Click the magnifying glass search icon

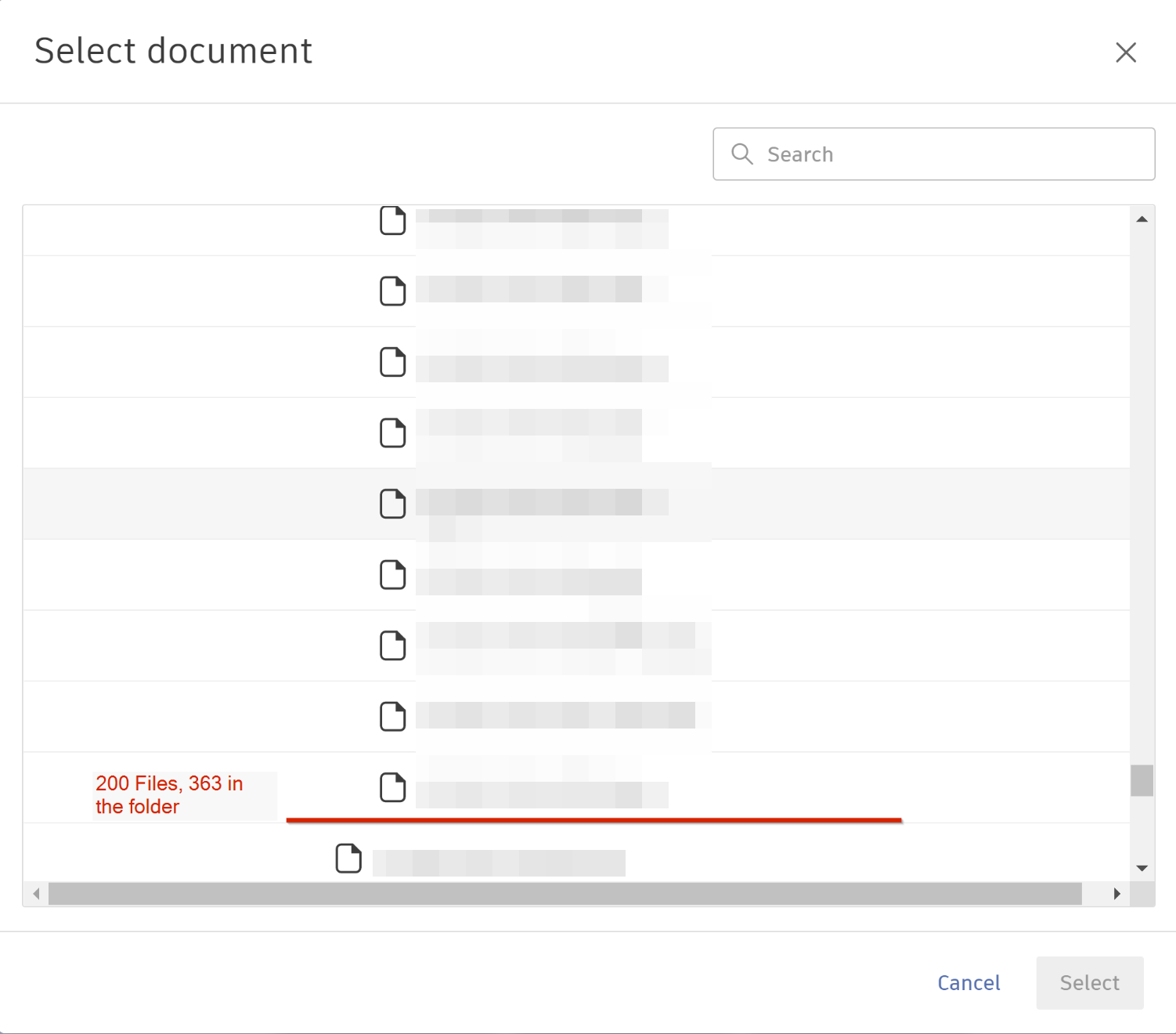[742, 154]
